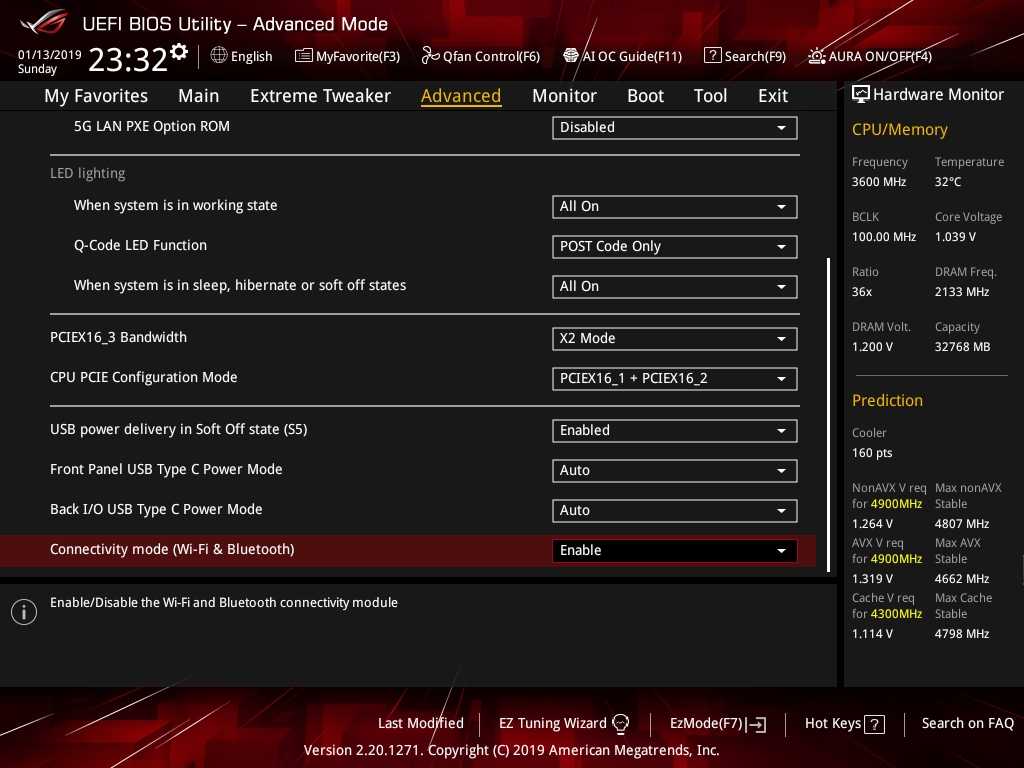Launch AI OC Guide icon
This screenshot has height=768, width=1024.
(571, 56)
